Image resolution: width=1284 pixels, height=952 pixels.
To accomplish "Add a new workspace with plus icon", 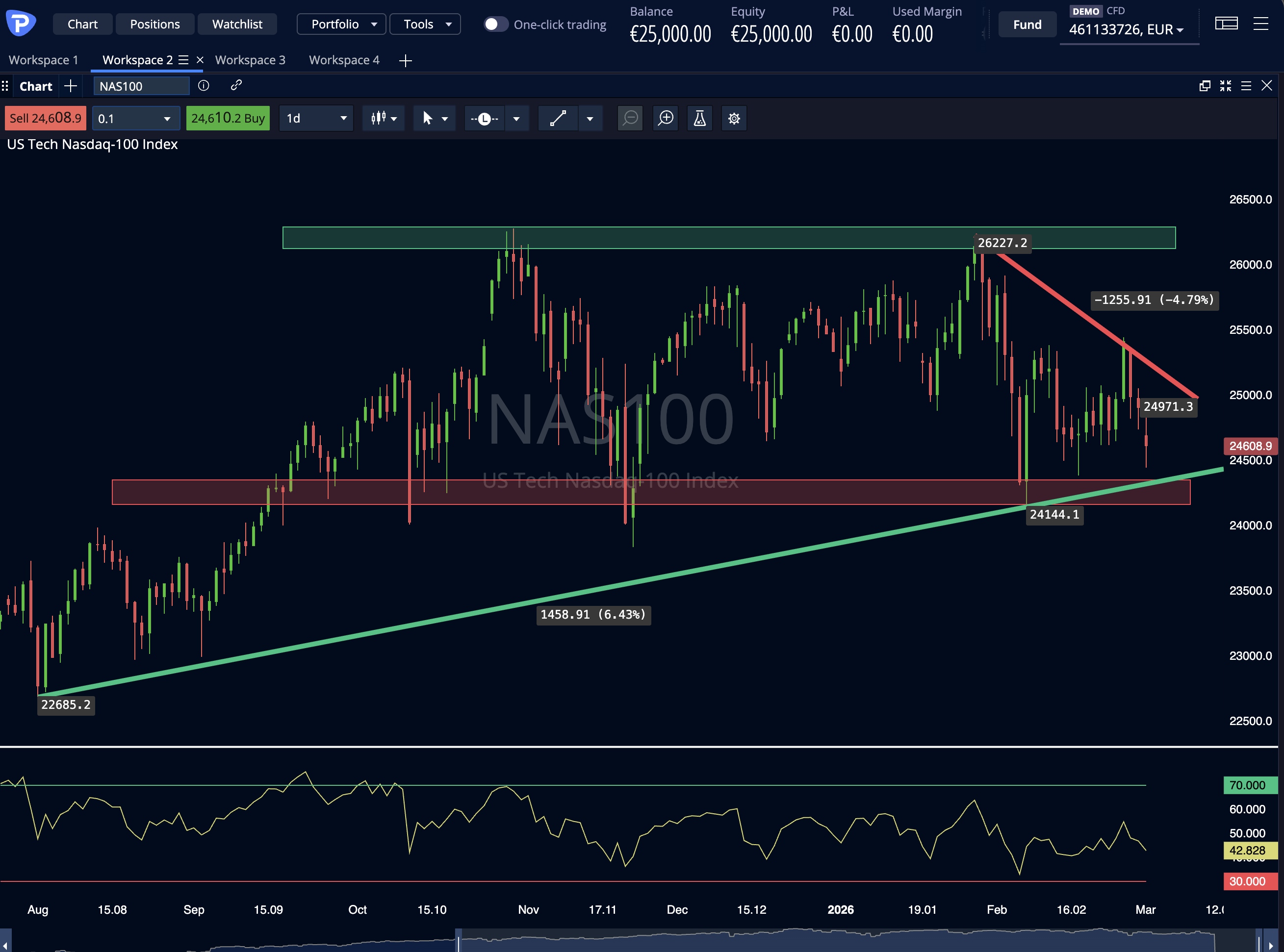I will [405, 60].
